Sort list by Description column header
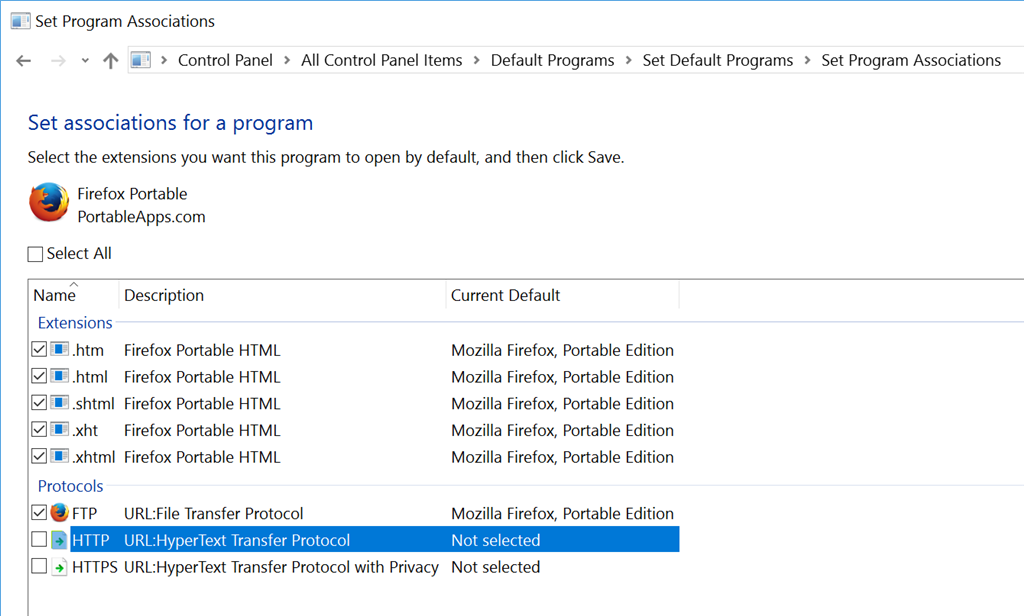Screen dimensions: 1024x616 pyautogui.click(x=282, y=295)
